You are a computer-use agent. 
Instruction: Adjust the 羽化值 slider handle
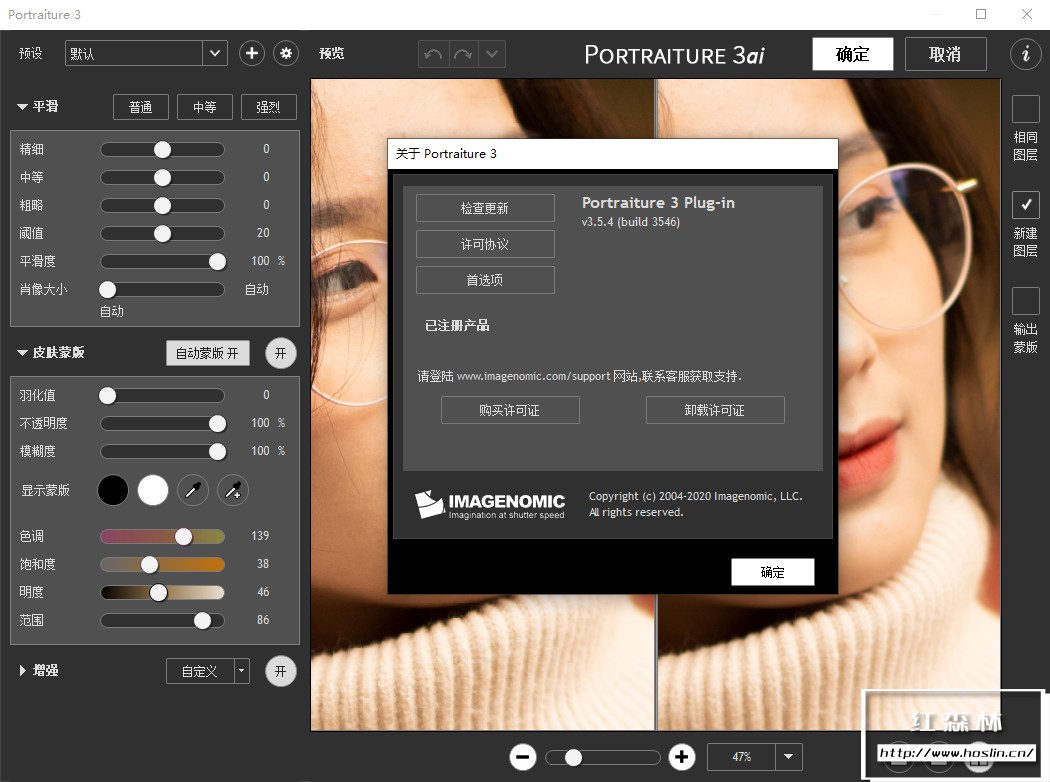108,396
